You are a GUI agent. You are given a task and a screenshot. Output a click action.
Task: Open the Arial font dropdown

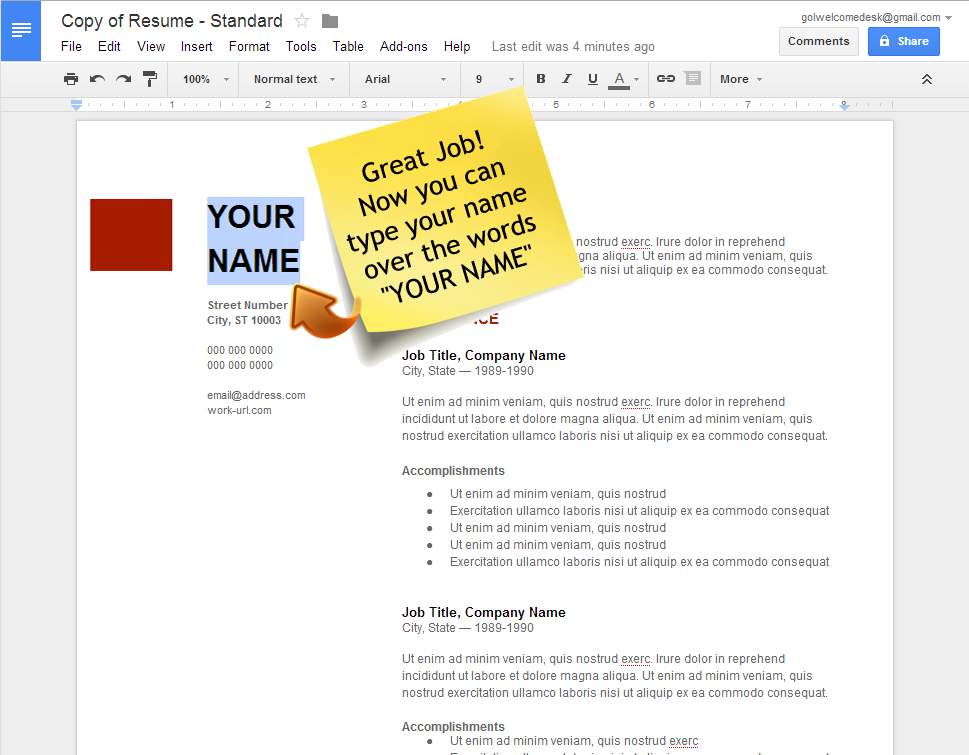[x=405, y=79]
